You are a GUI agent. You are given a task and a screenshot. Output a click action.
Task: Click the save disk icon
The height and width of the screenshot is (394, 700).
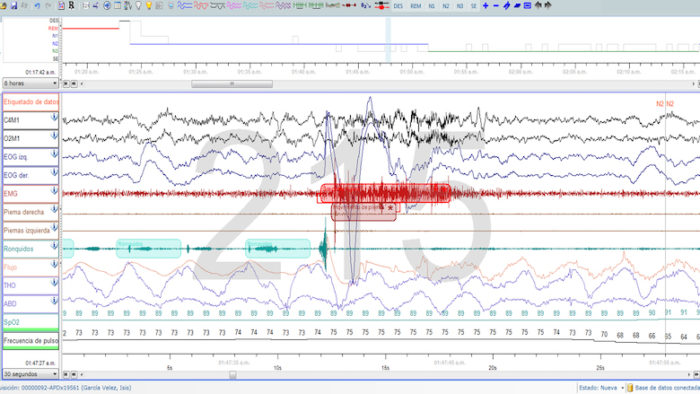[x=14, y=5]
